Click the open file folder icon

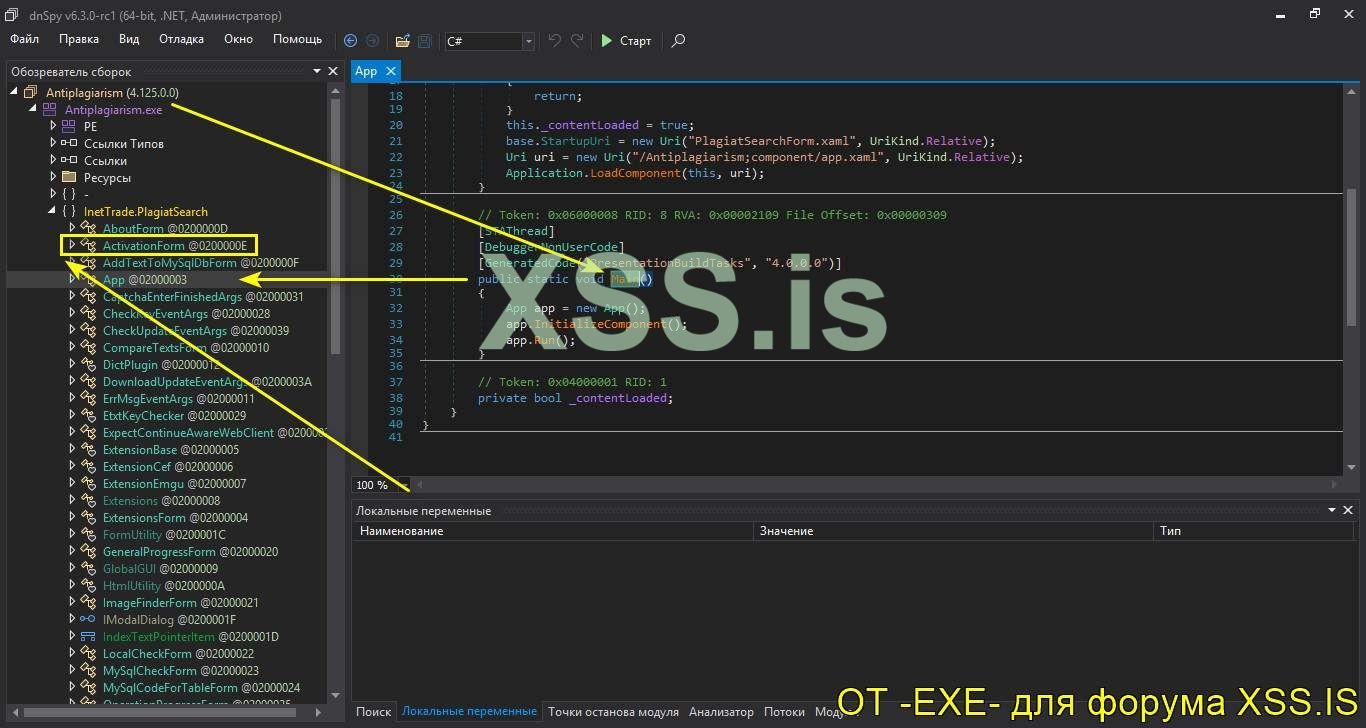point(402,41)
